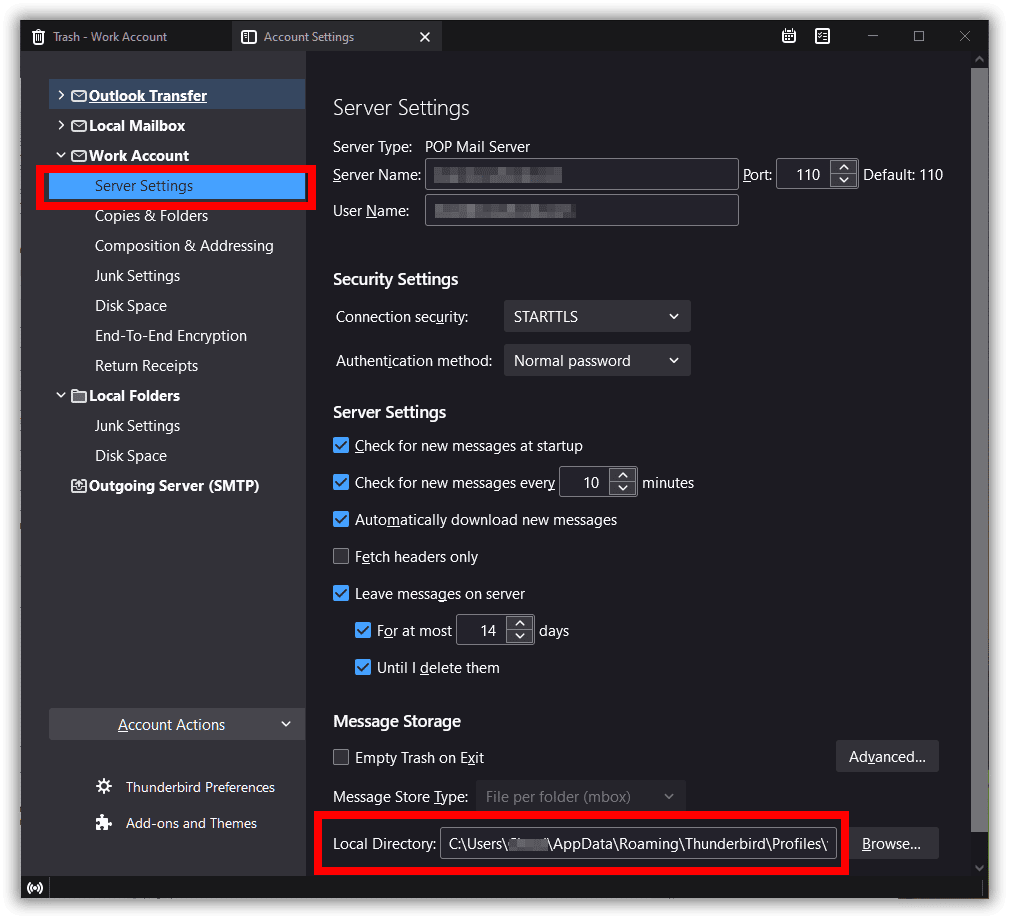Open the Authentication method dropdown
1009x919 pixels.
pyautogui.click(x=596, y=361)
